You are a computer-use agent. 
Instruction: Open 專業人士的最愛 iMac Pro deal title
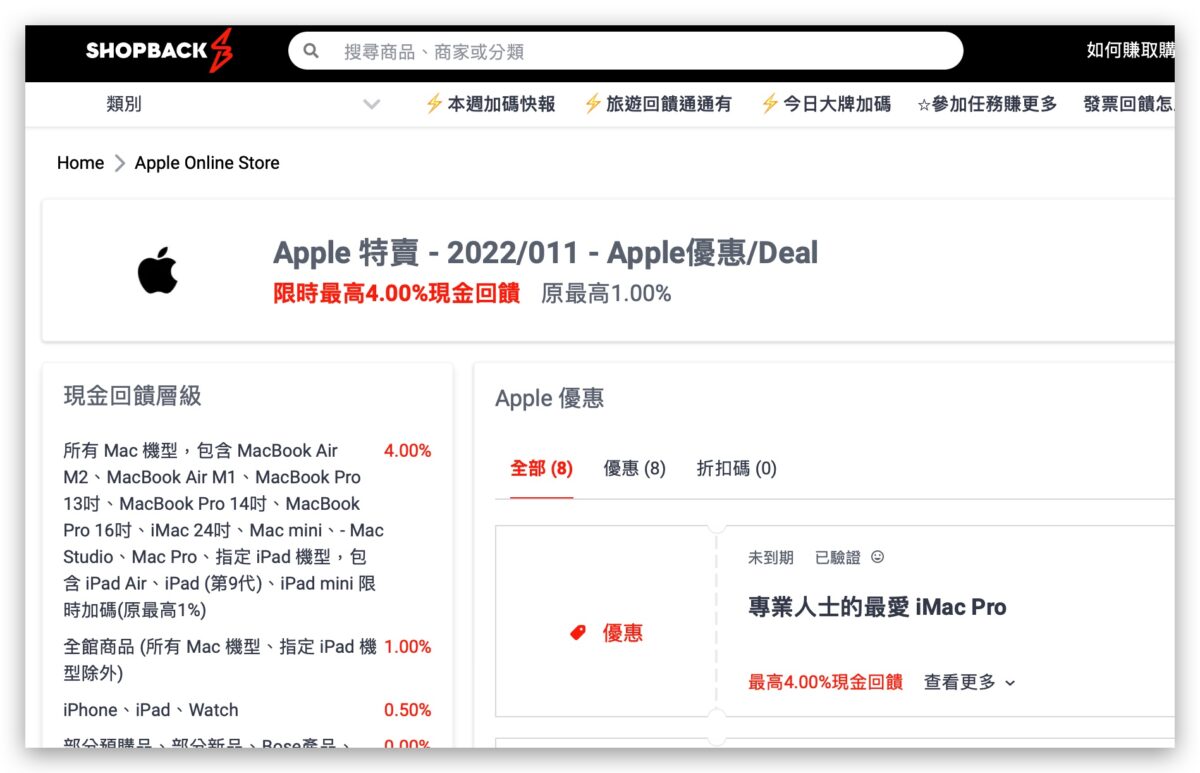[x=877, y=607]
